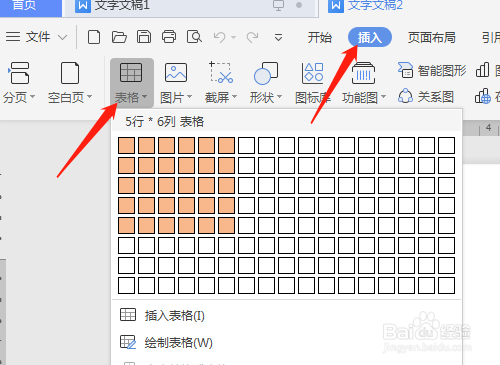Click the 截屏 screenshot icon
The width and height of the screenshot is (500, 365).
tap(221, 72)
